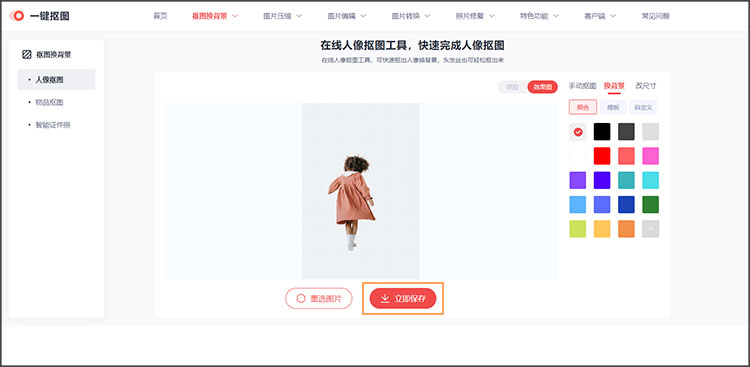Viewport: 750px width, 367px height.
Task: Pick the yellow-orange color swatch
Action: tap(602, 229)
